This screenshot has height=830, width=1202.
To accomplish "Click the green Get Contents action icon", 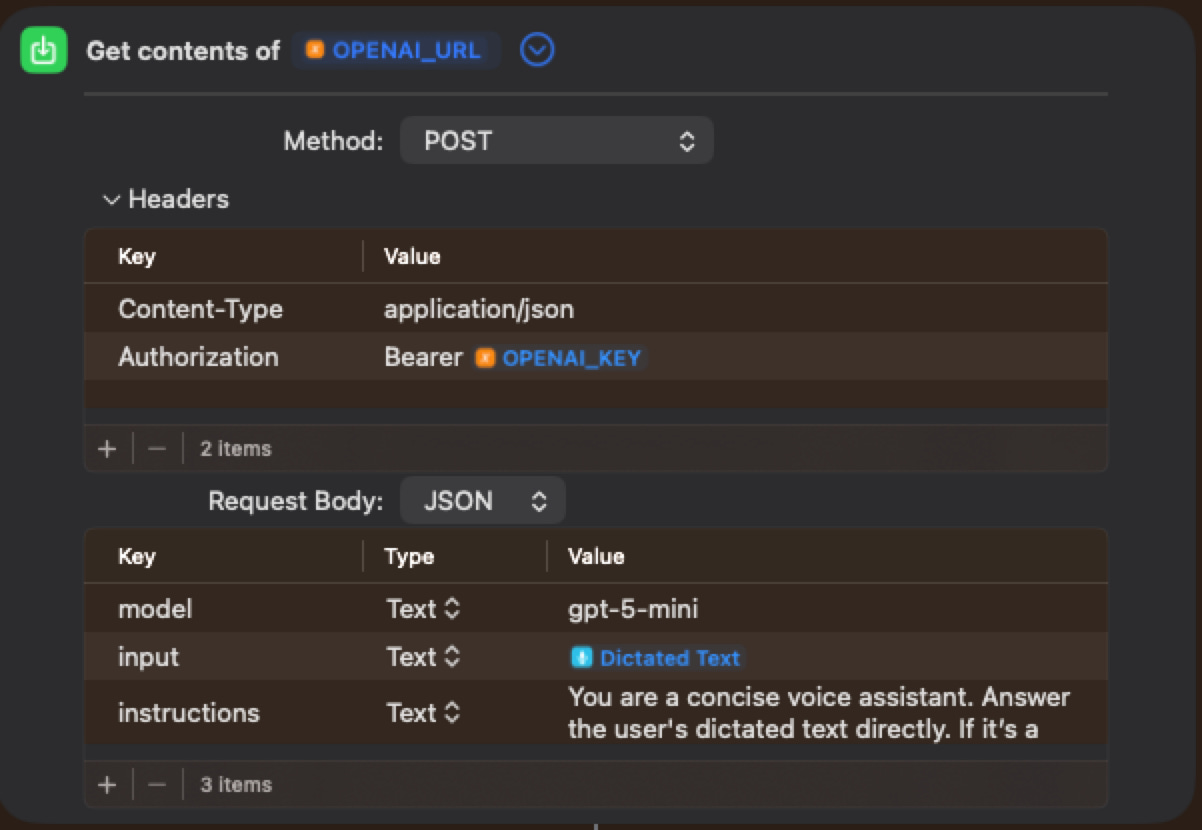I will pos(43,50).
